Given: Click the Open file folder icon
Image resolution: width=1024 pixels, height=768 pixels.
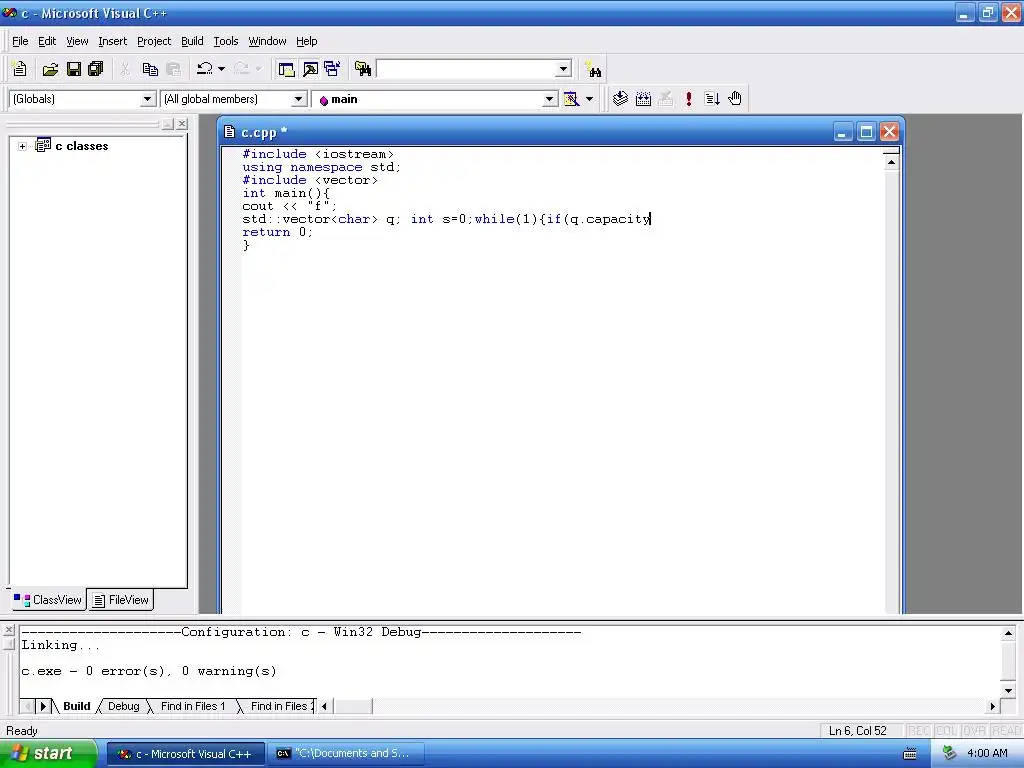Looking at the screenshot, I should coord(50,69).
